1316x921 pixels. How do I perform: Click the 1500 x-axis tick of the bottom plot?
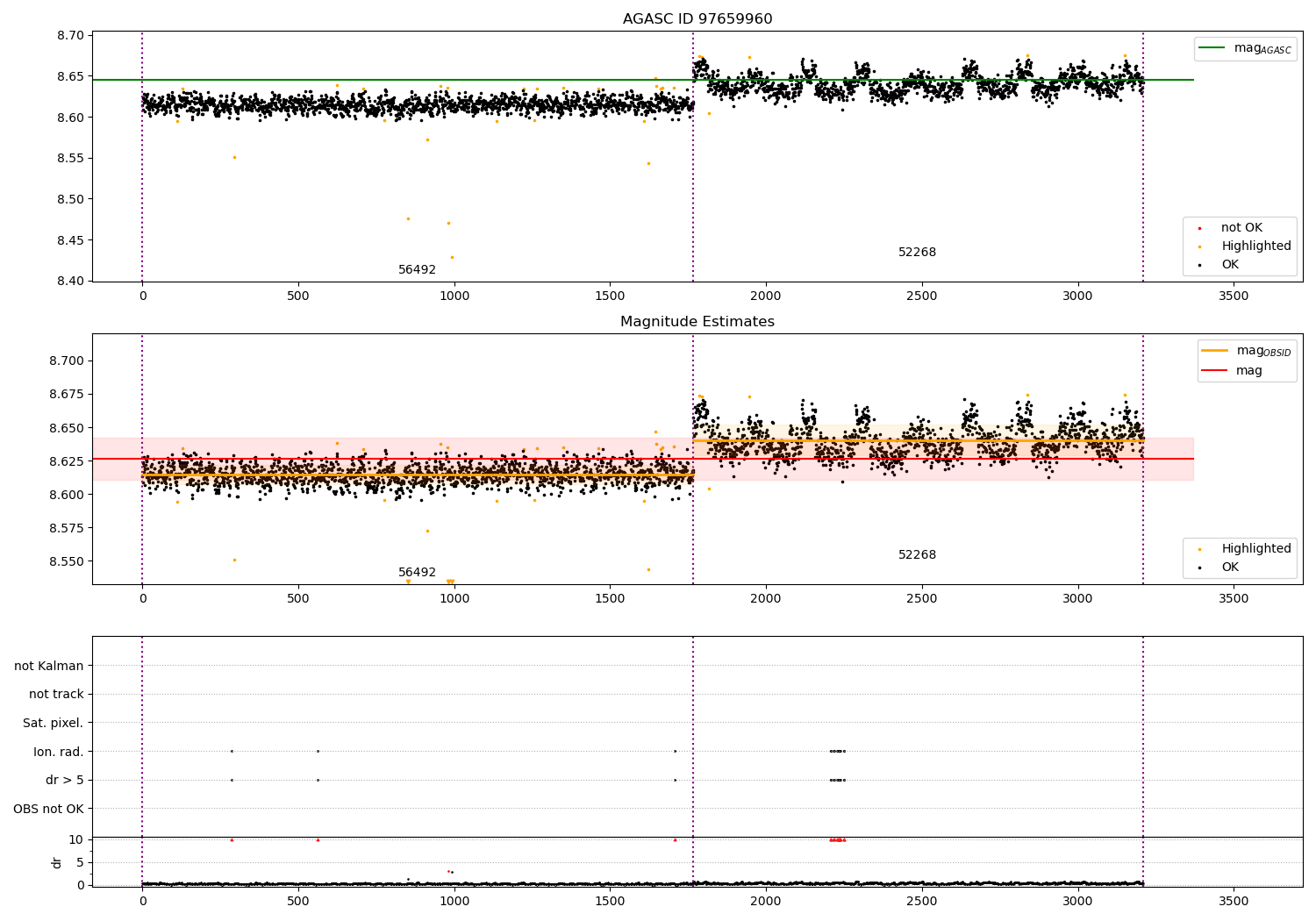click(610, 902)
